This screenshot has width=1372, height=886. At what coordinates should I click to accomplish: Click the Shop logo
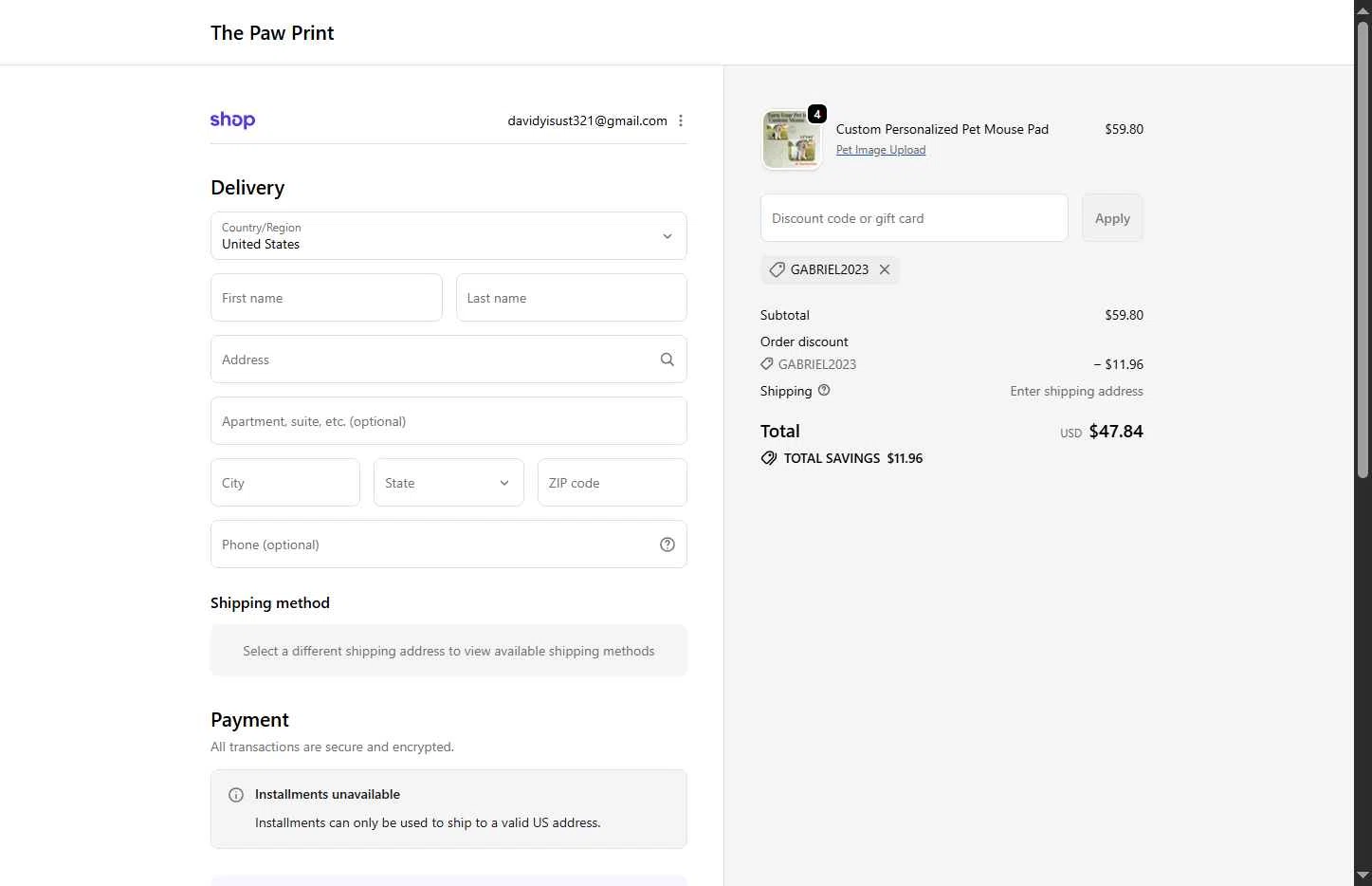[232, 120]
